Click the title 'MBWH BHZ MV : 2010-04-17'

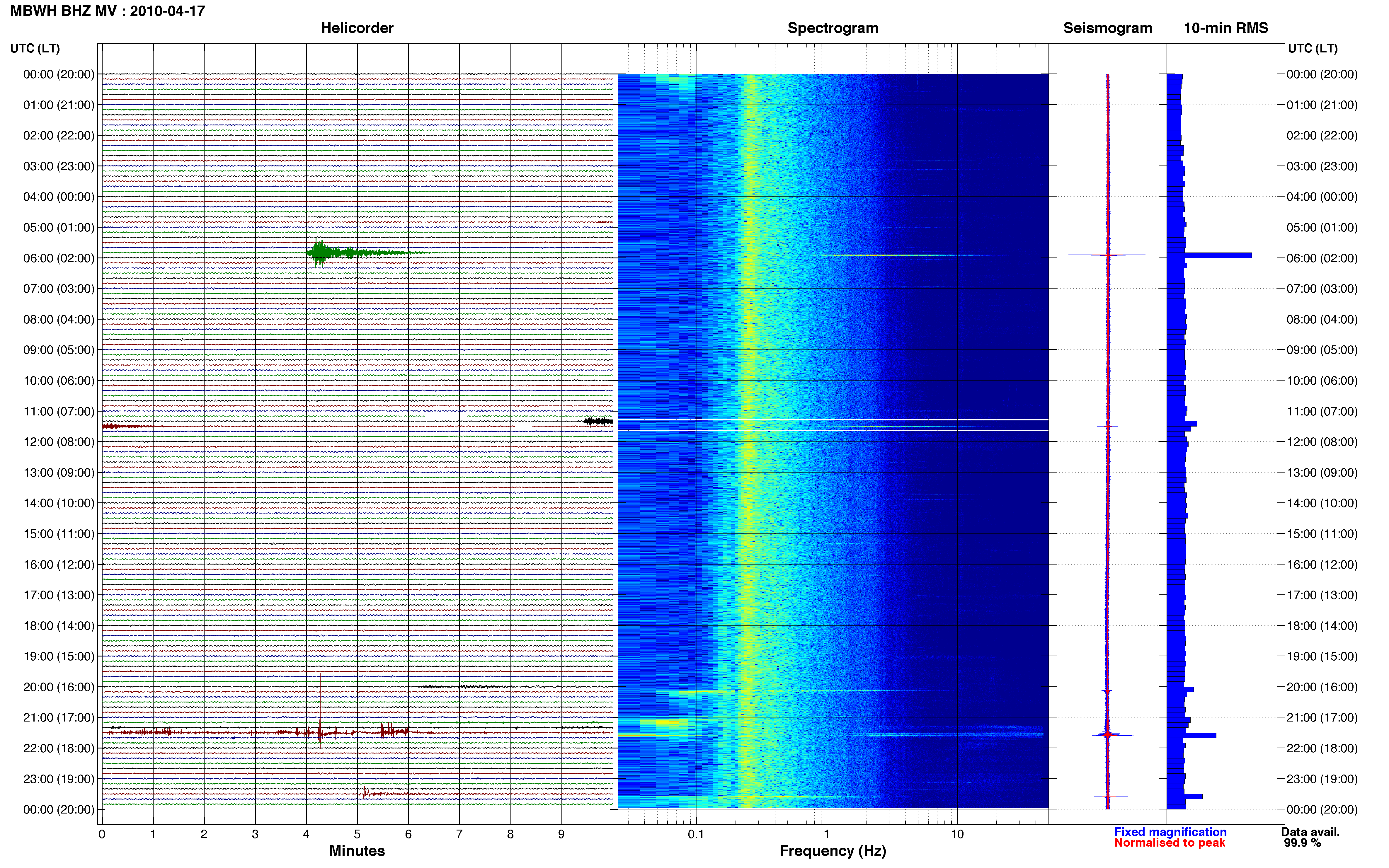point(108,11)
